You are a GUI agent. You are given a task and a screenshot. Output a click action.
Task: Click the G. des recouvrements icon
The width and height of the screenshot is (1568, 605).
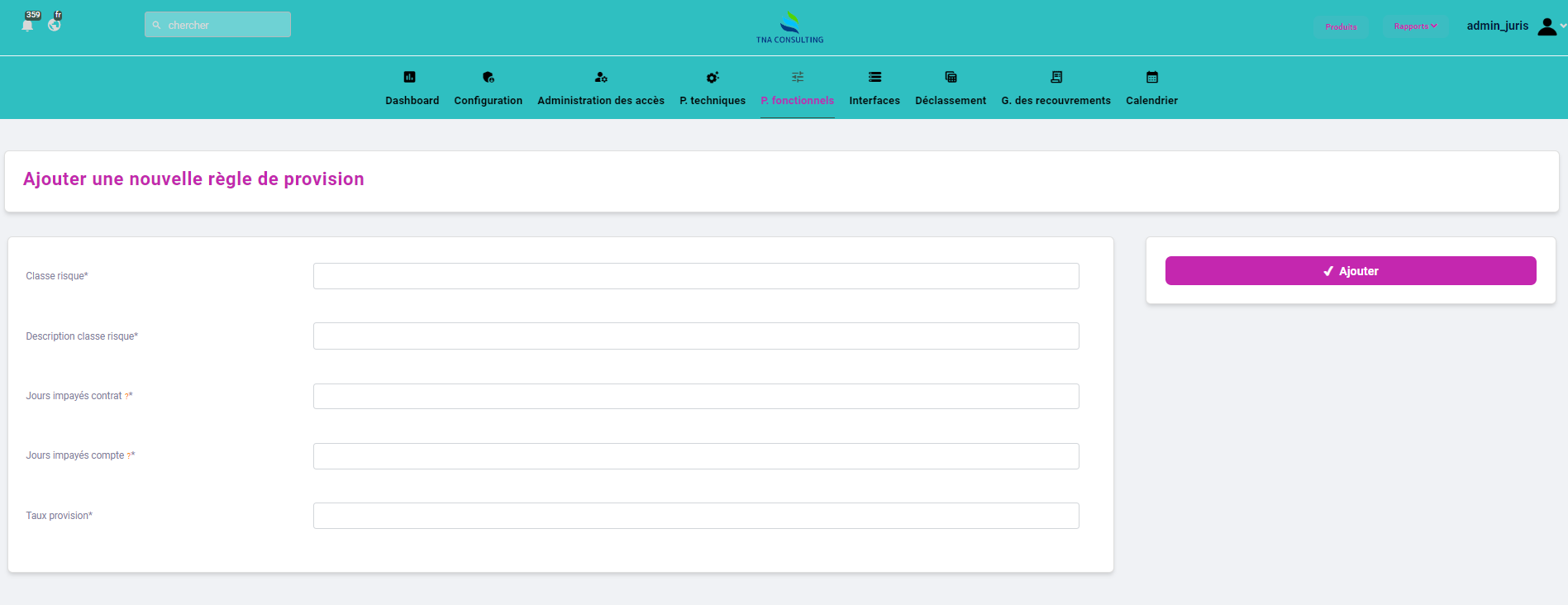pos(1056,77)
